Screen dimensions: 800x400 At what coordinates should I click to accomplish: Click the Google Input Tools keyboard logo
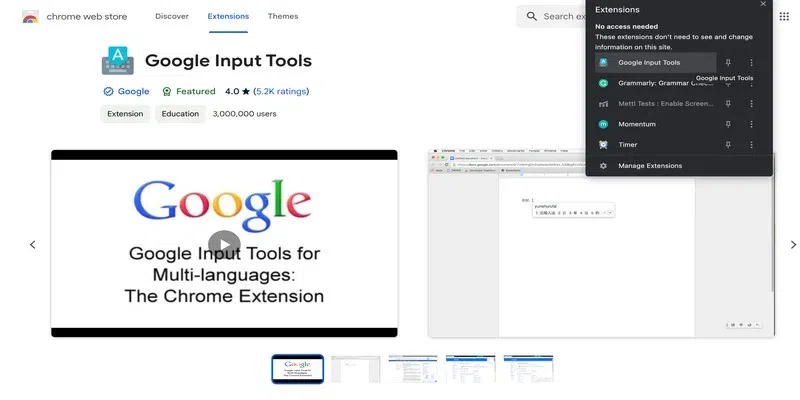(x=118, y=61)
